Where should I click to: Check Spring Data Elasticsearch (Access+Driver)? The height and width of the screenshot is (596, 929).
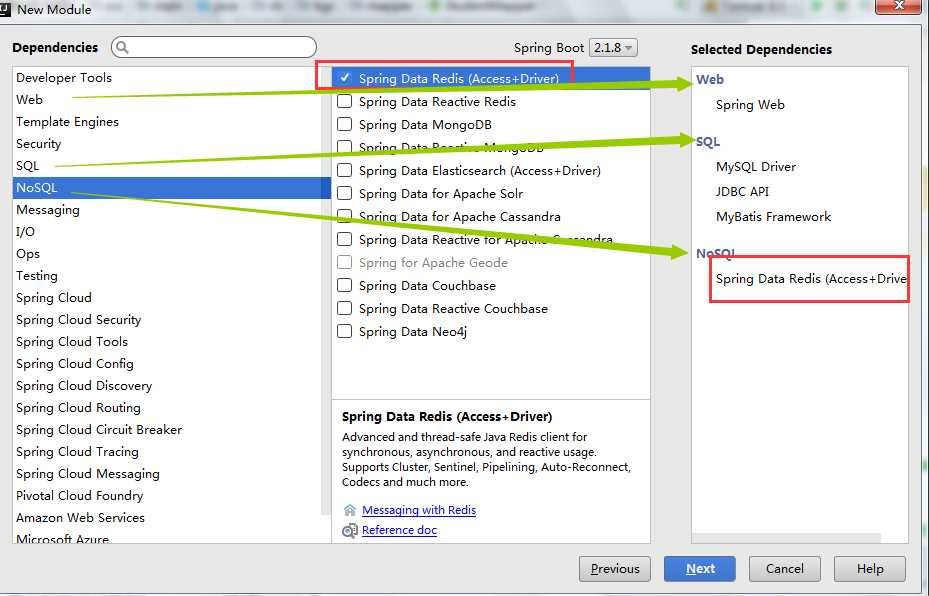tap(345, 171)
